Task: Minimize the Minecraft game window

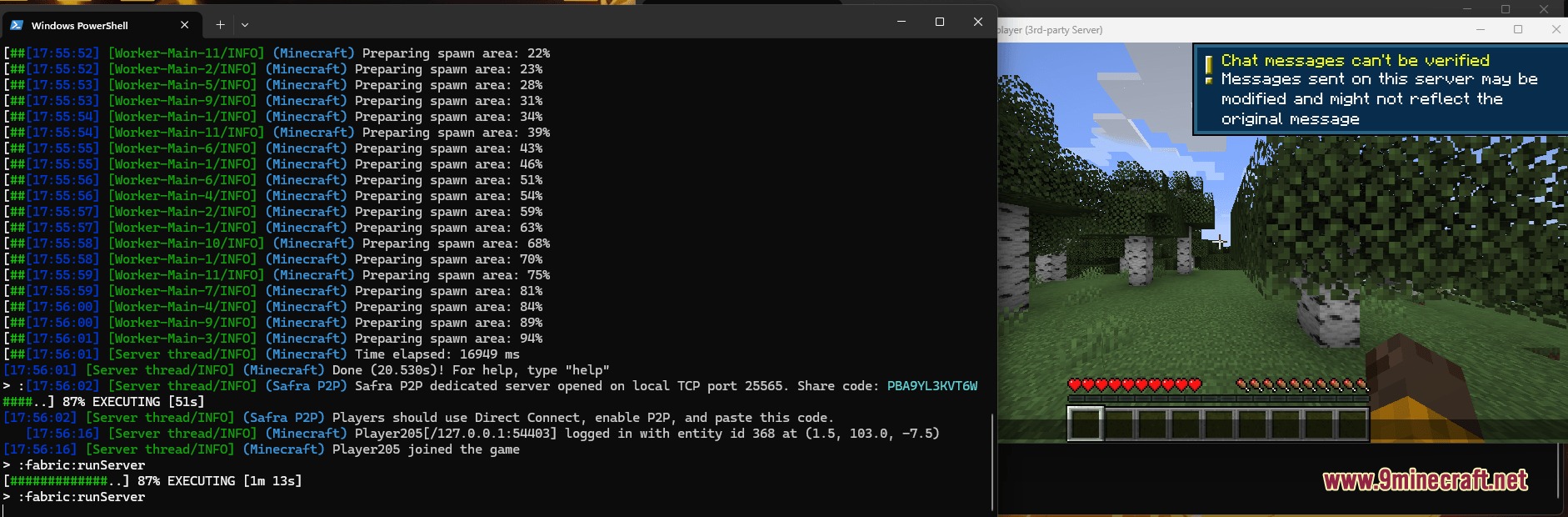Action: click(x=1480, y=29)
